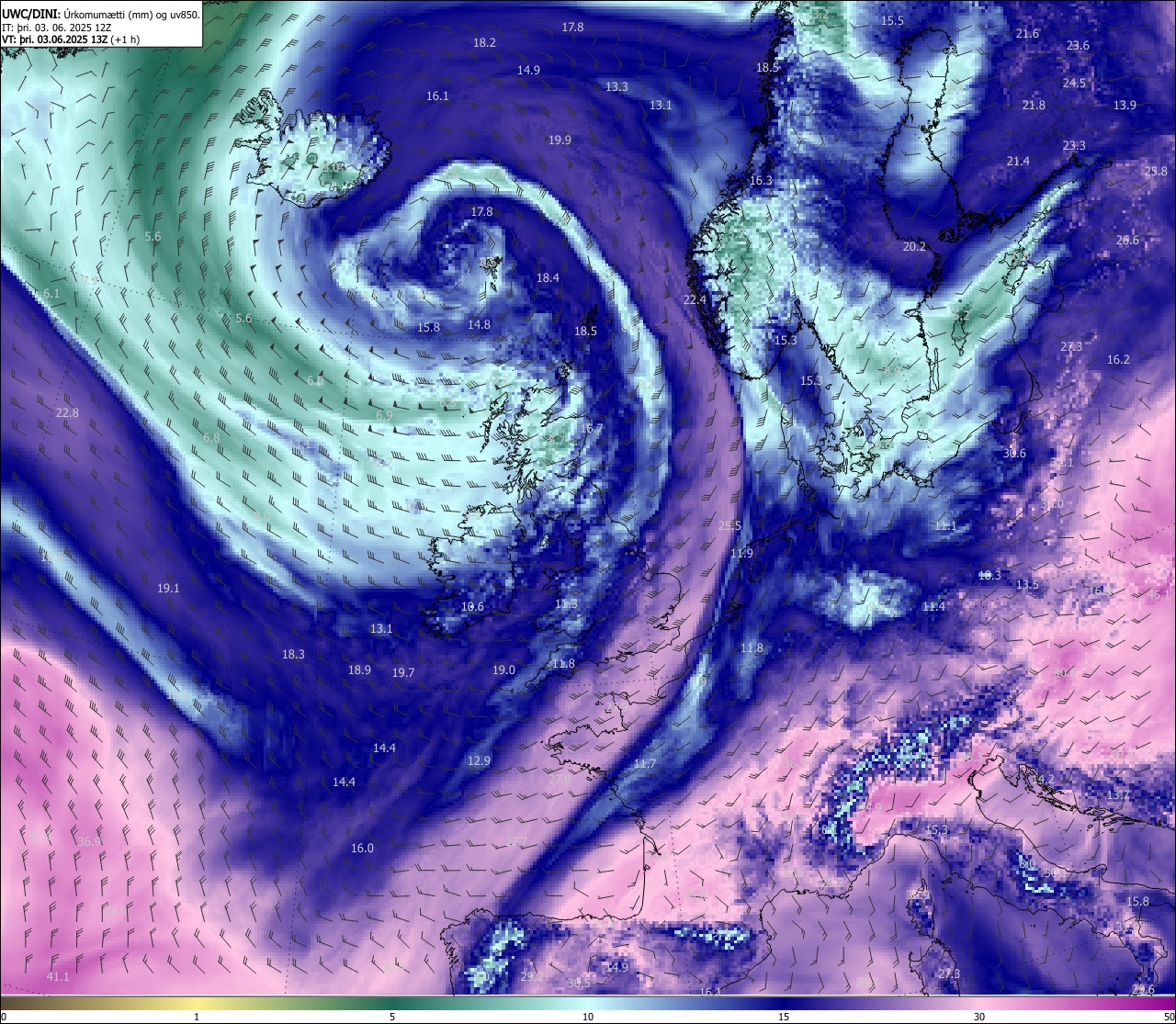
Task: Select the 6.8 value label
Action: coord(211,438)
